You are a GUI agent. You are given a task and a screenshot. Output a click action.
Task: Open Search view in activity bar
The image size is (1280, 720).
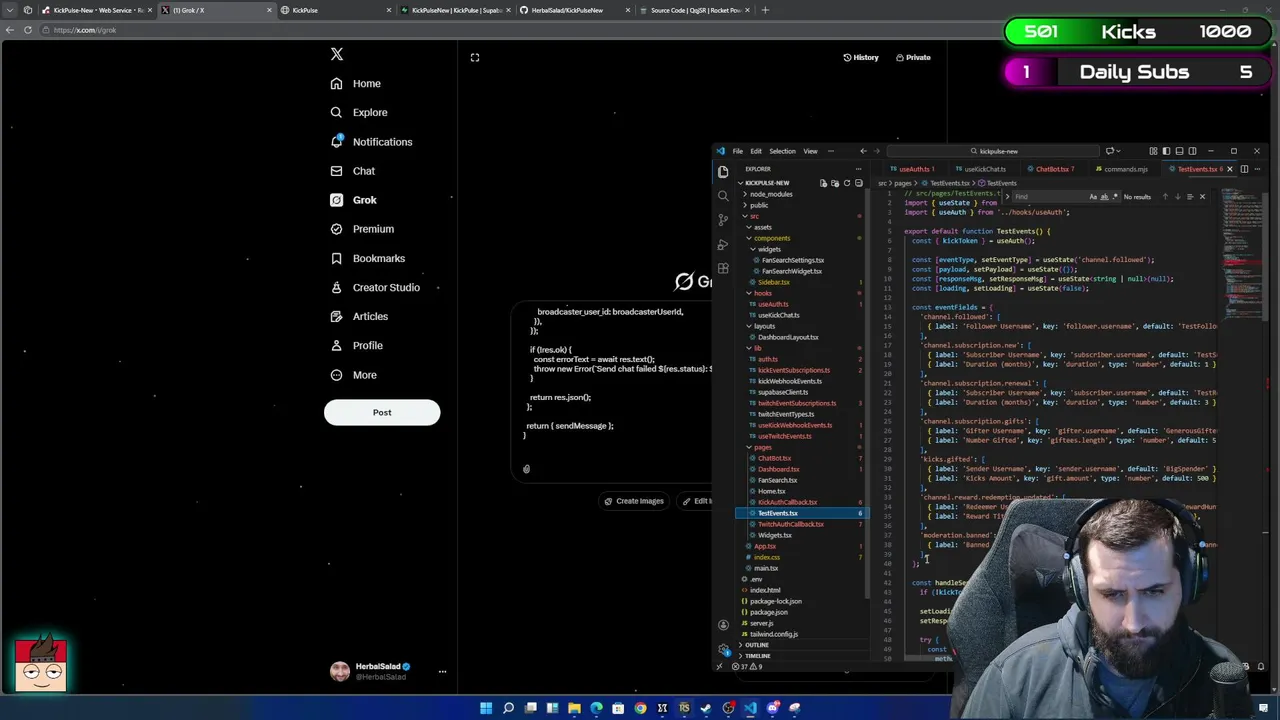723,196
